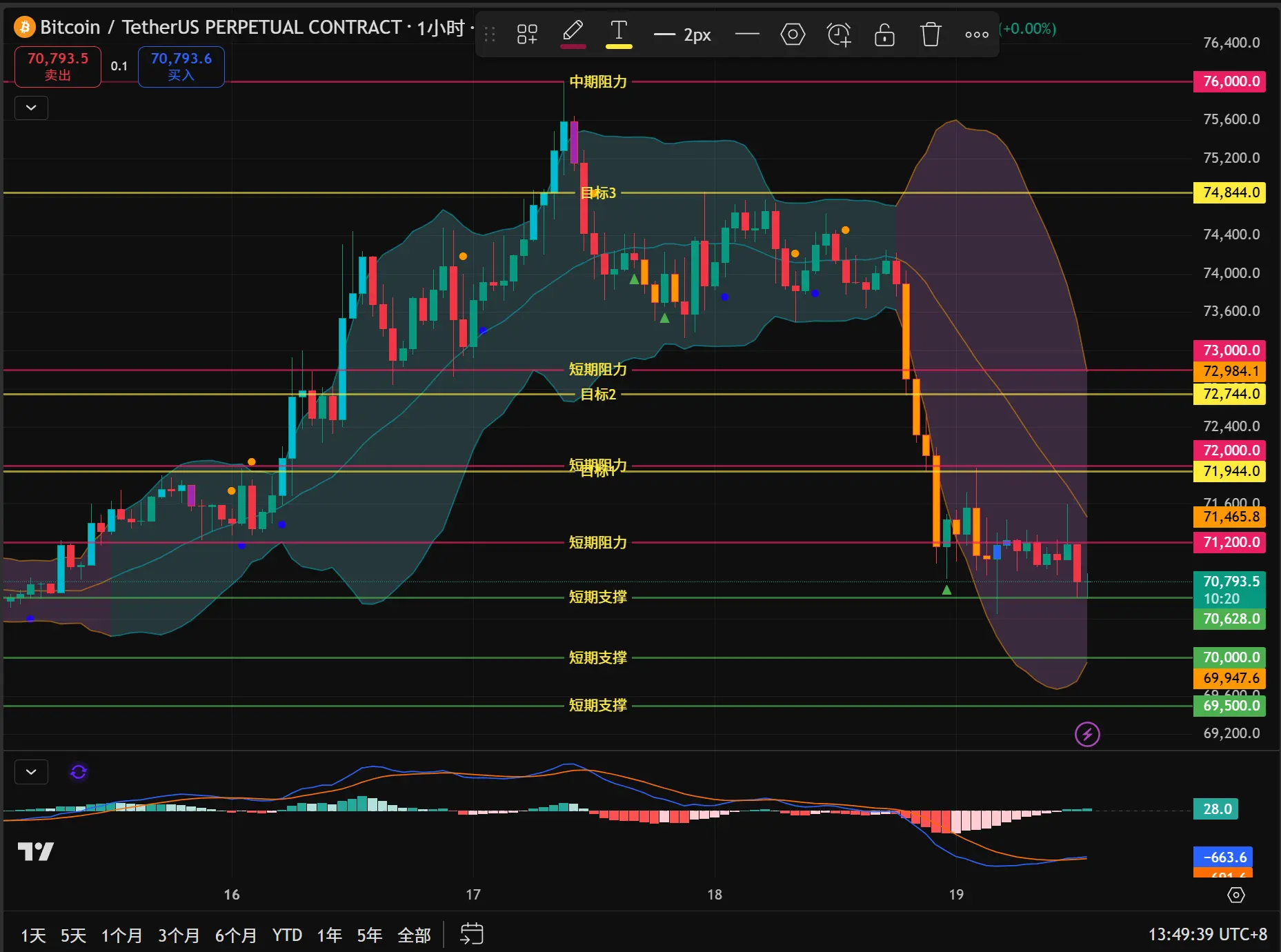Select the 目标2 line label

(598, 395)
